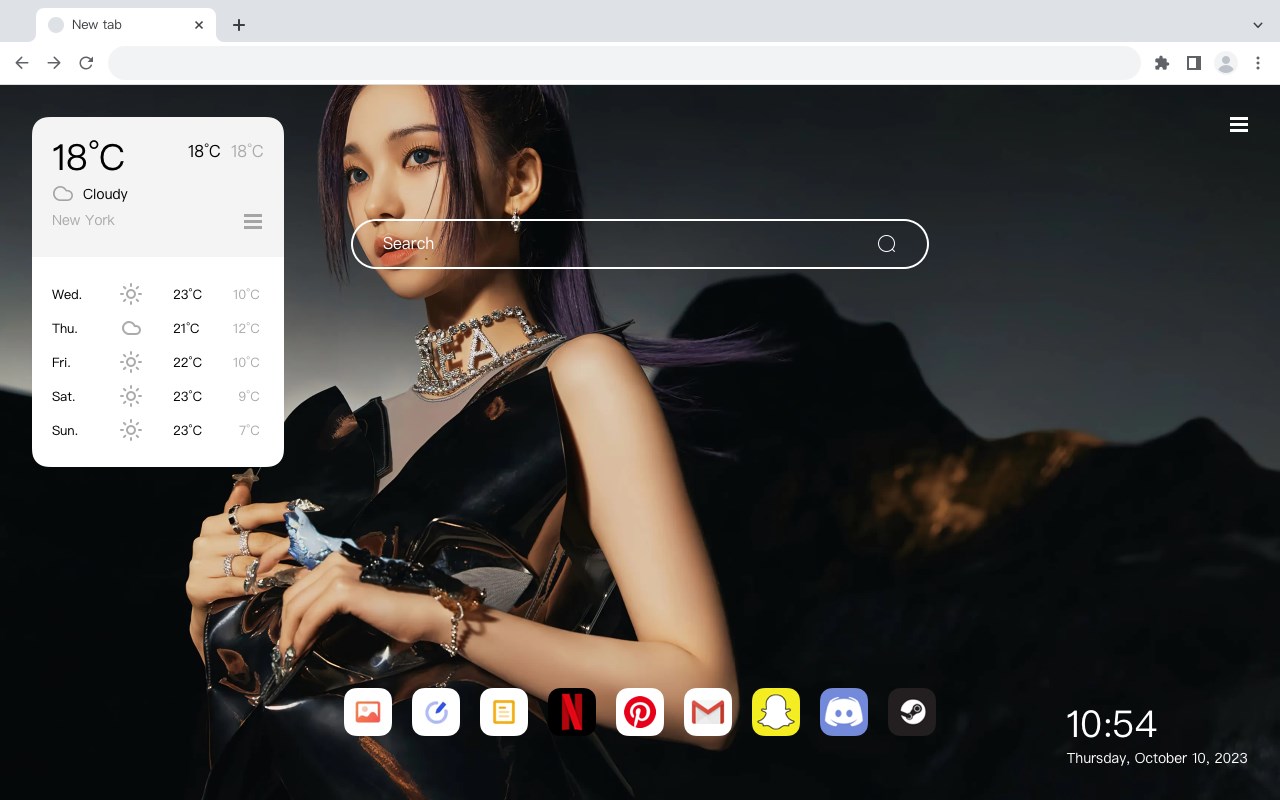Open a new browser tab
1280x800 pixels.
point(238,25)
